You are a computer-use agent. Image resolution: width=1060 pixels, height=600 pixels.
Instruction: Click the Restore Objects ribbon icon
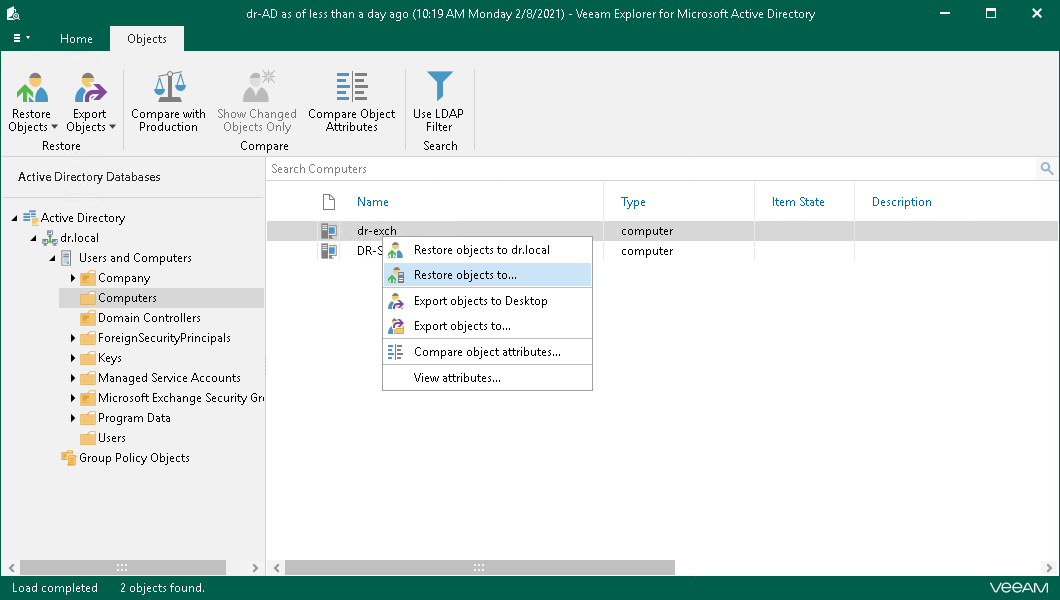32,87
